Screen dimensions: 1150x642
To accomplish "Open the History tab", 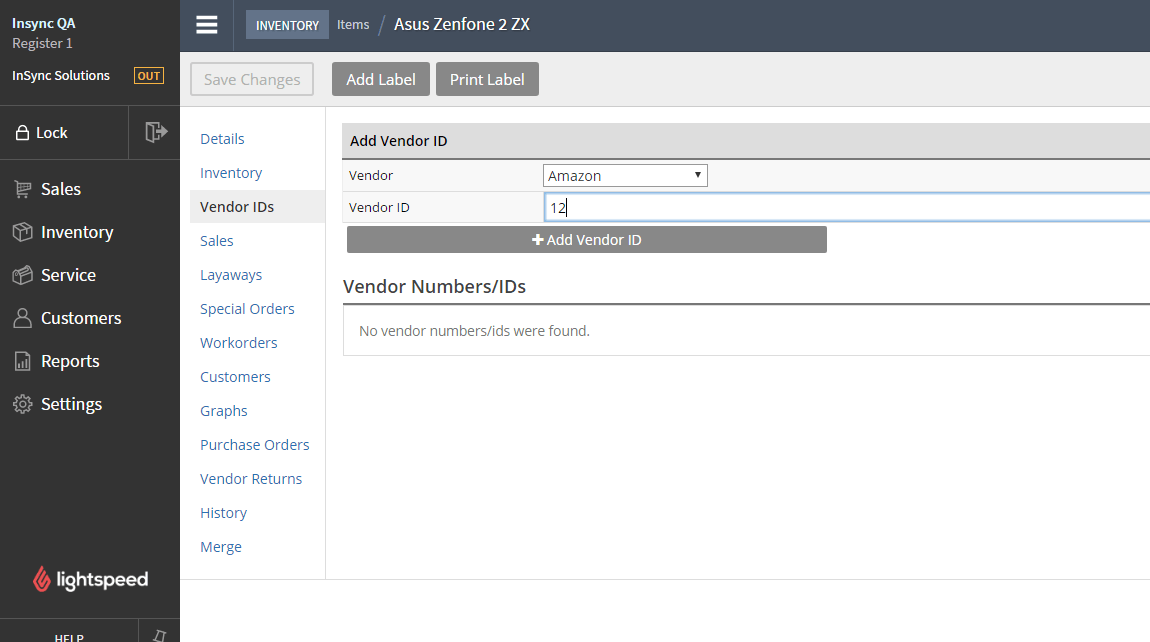I will [x=223, y=513].
